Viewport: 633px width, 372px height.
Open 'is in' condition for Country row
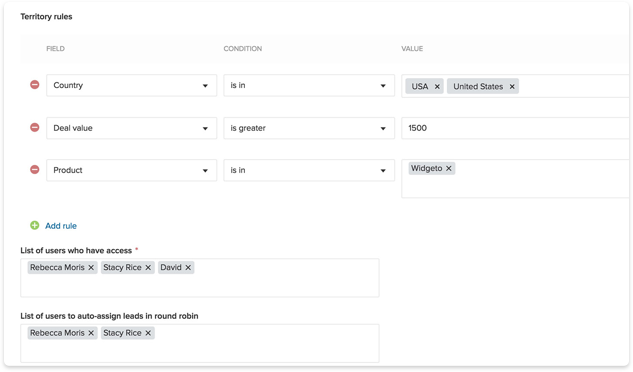(x=309, y=85)
